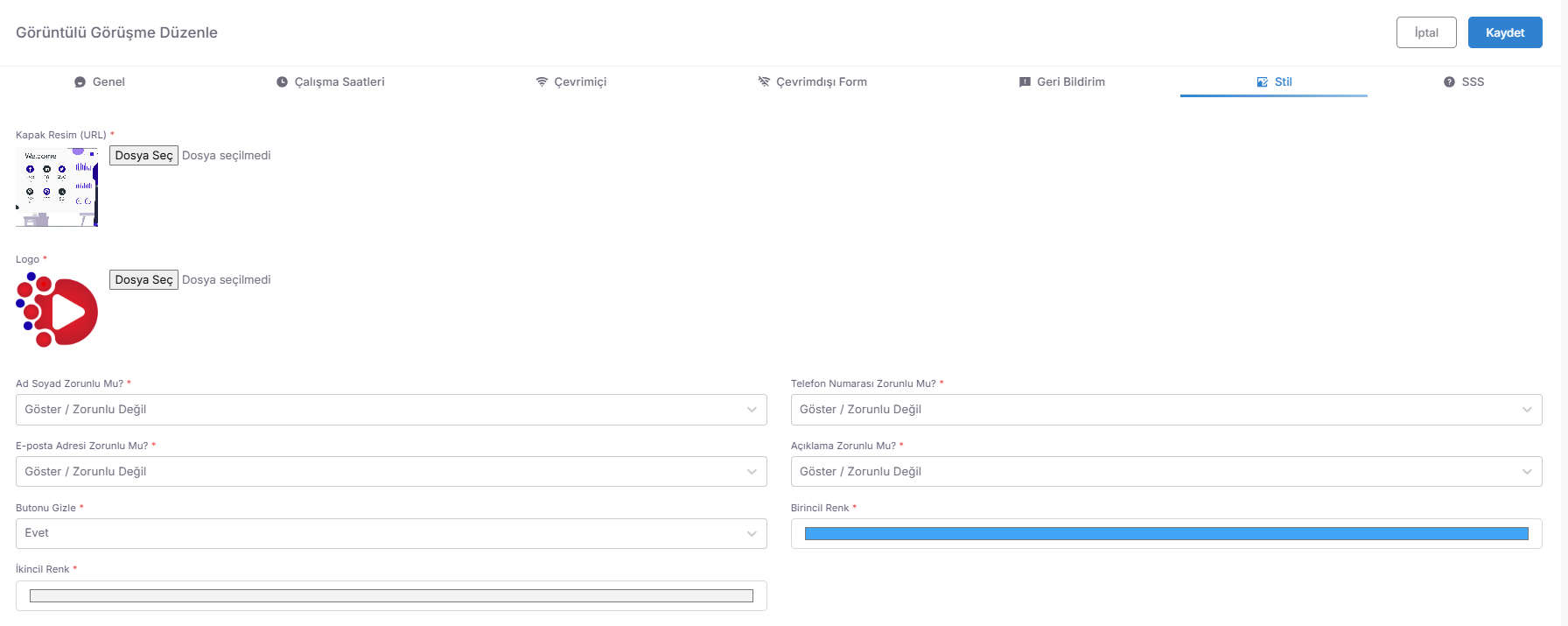Click the Kapak Resim (URL) label
Viewport: 1568px width, 626px height.
[61, 135]
